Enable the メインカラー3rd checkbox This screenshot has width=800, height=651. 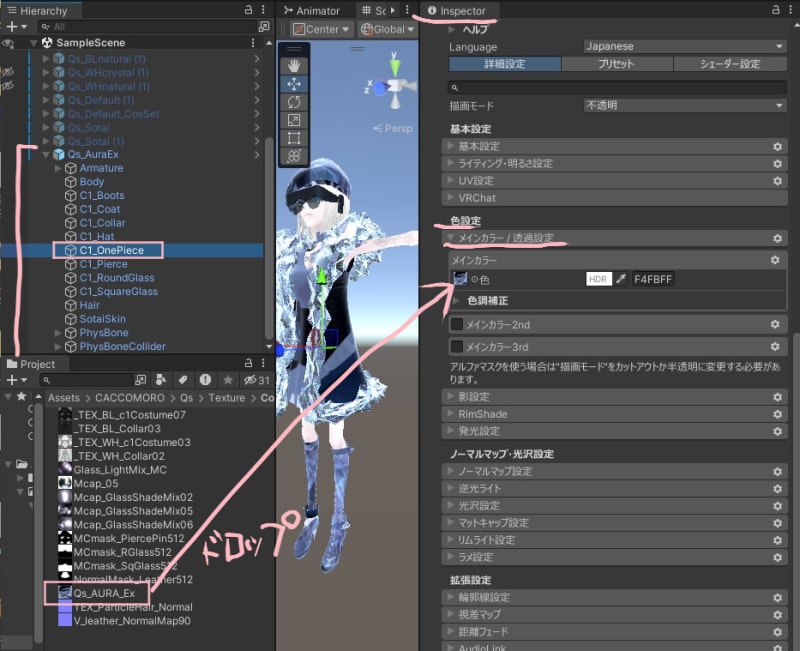pyautogui.click(x=457, y=346)
